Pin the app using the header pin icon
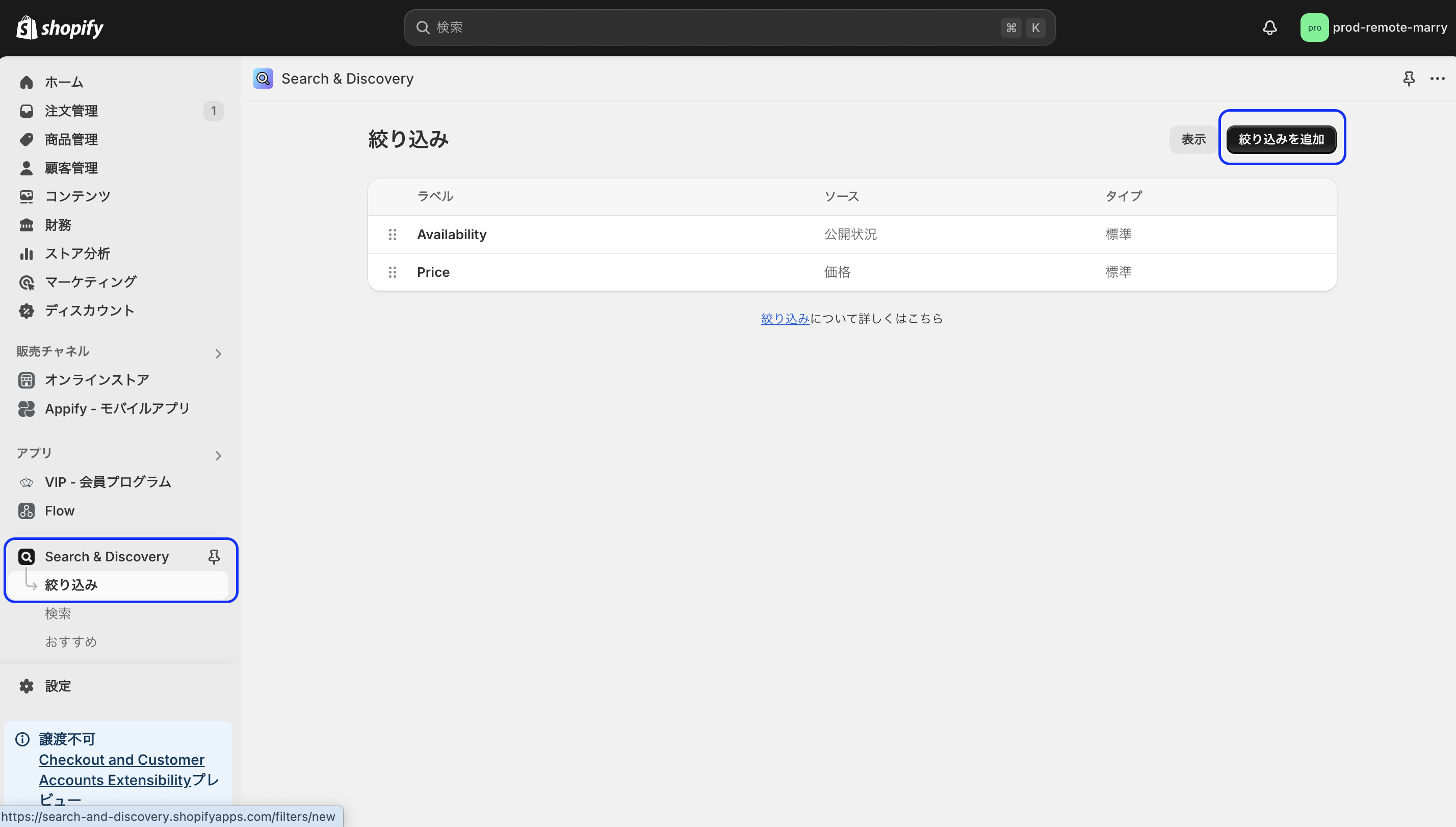The image size is (1456, 827). [1409, 79]
